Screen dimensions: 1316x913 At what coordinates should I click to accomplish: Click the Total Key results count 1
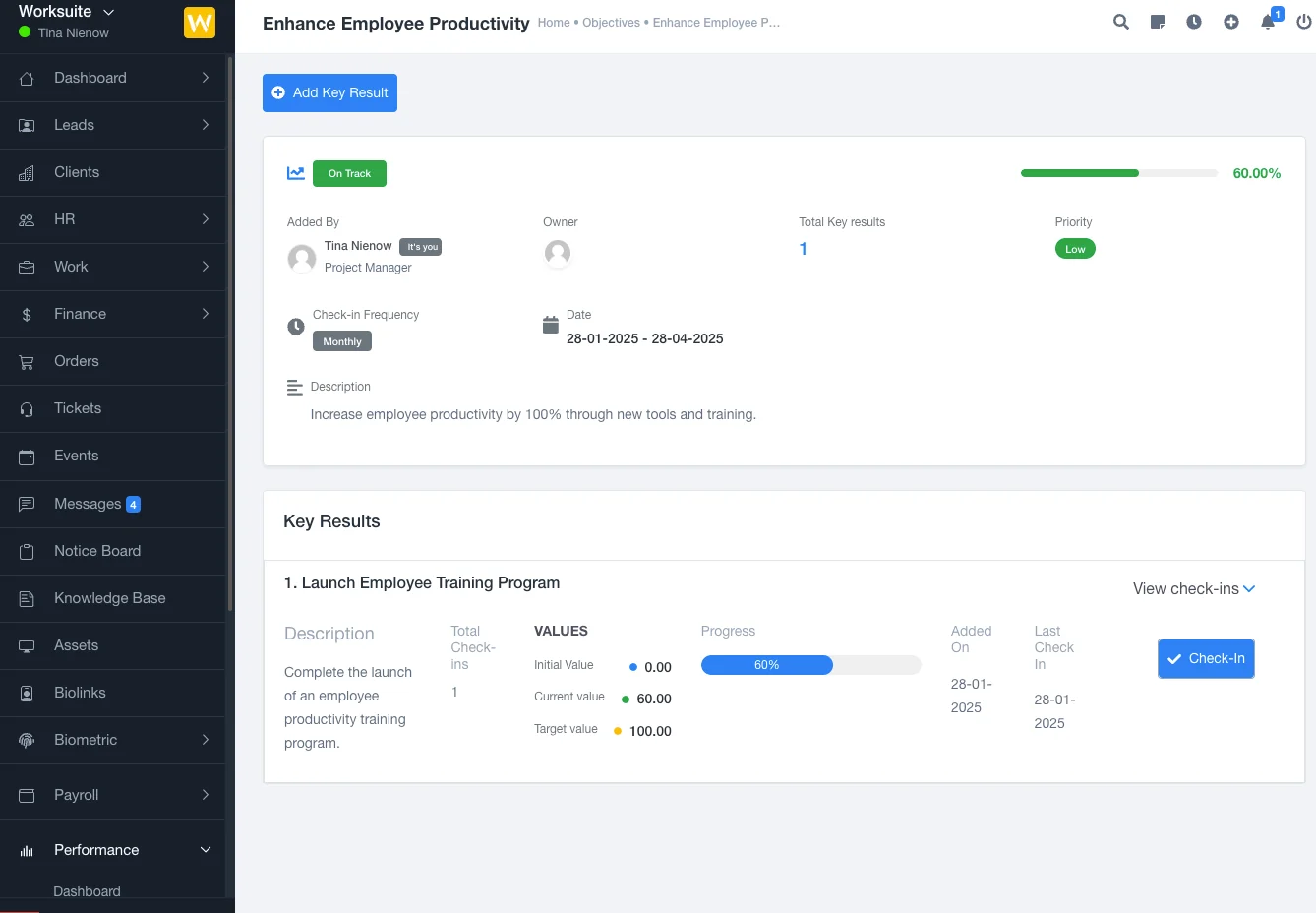coord(803,249)
